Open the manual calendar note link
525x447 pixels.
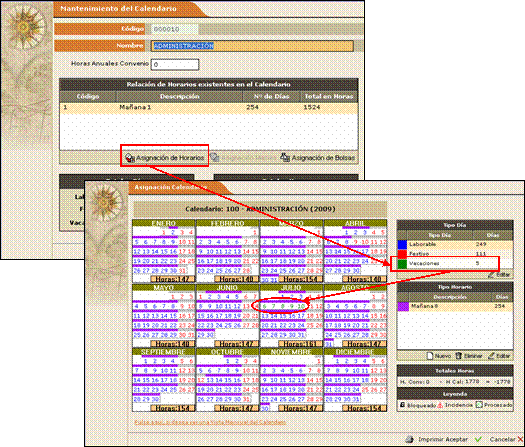tap(210, 422)
